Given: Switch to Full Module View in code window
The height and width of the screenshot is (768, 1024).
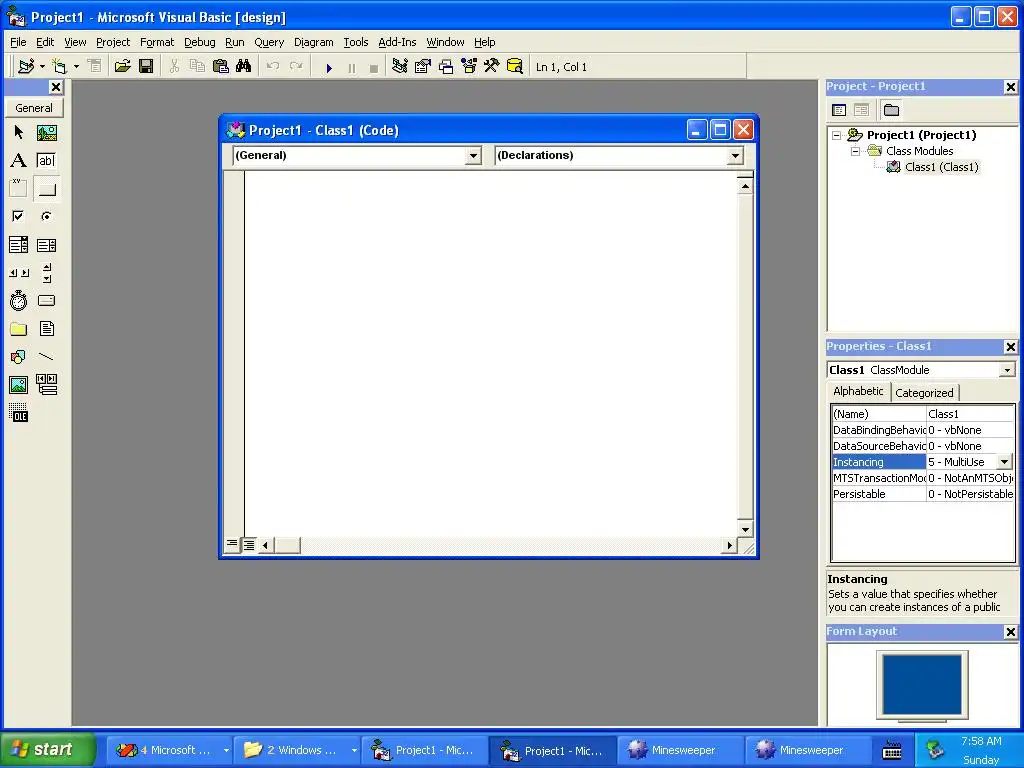Looking at the screenshot, I should click(249, 545).
